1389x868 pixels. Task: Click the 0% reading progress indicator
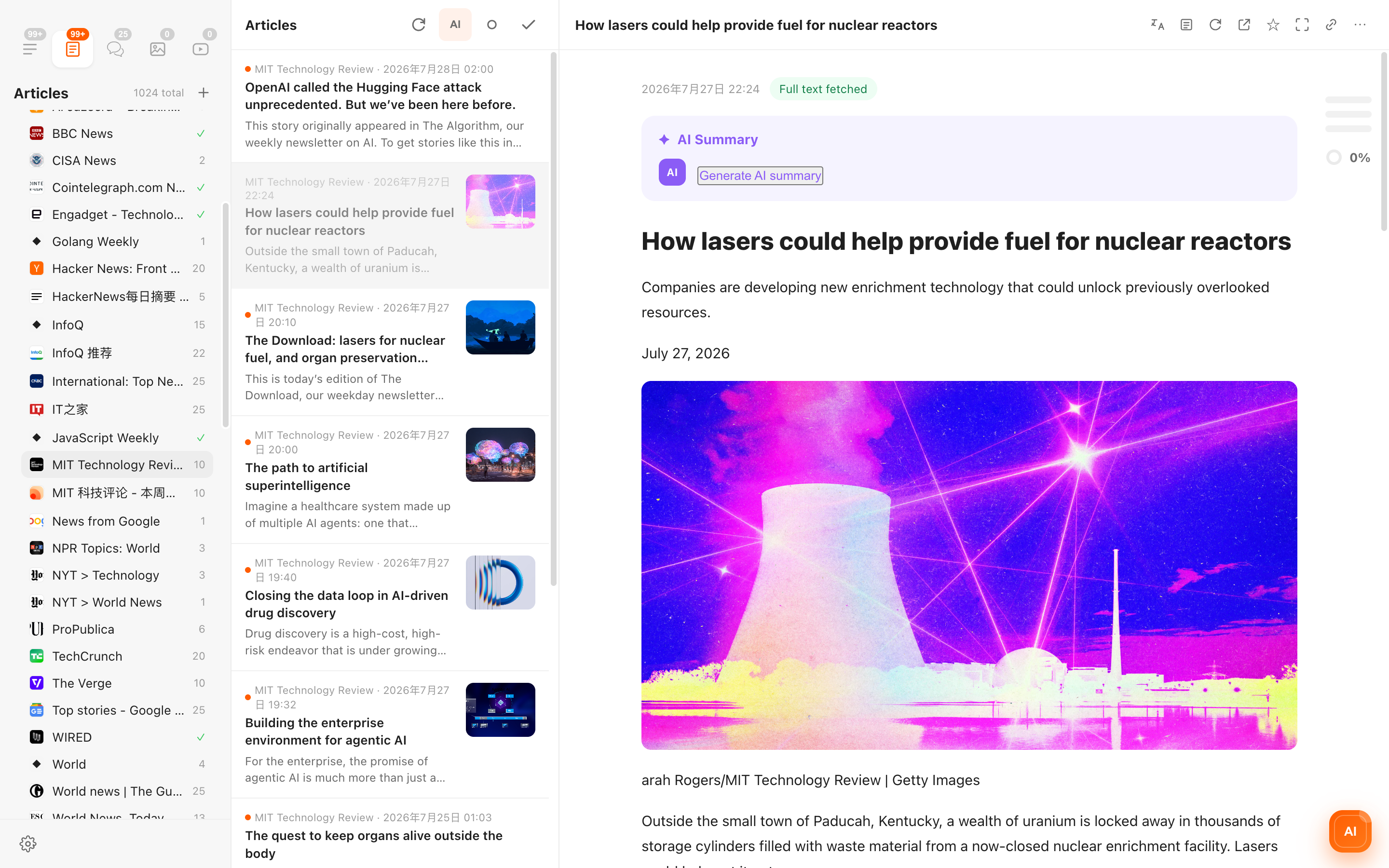click(x=1348, y=157)
